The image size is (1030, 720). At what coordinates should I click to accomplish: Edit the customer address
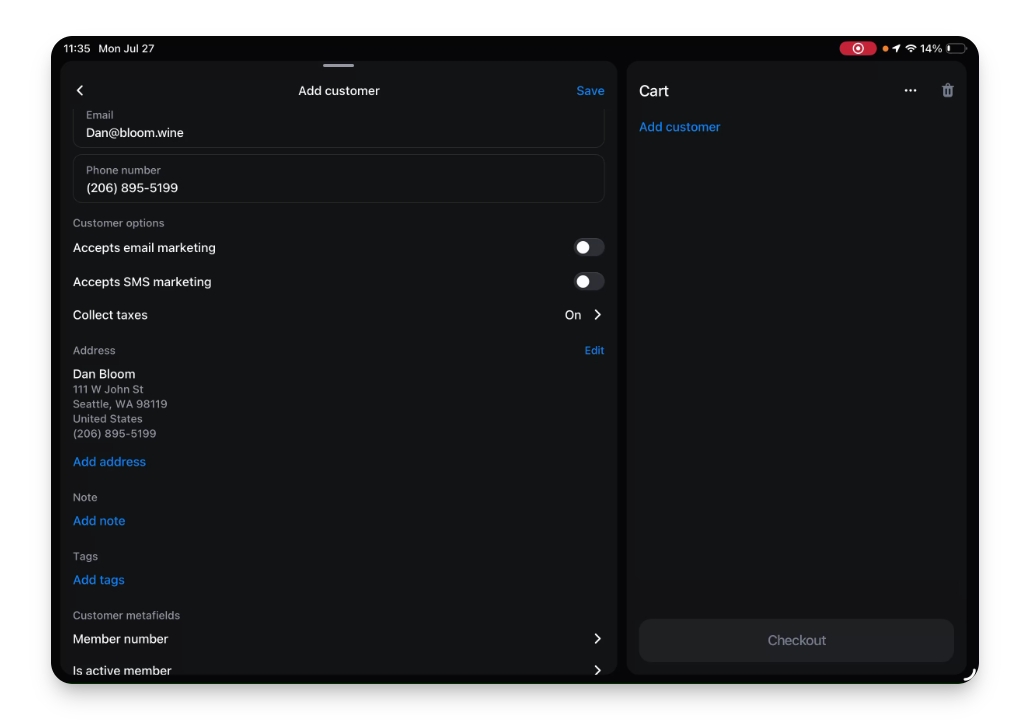(594, 351)
